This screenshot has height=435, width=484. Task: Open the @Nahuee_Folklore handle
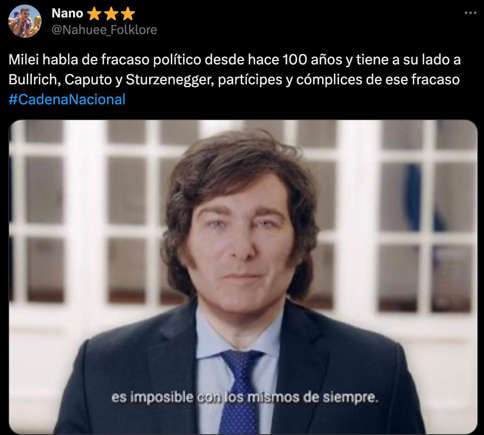coord(104,30)
